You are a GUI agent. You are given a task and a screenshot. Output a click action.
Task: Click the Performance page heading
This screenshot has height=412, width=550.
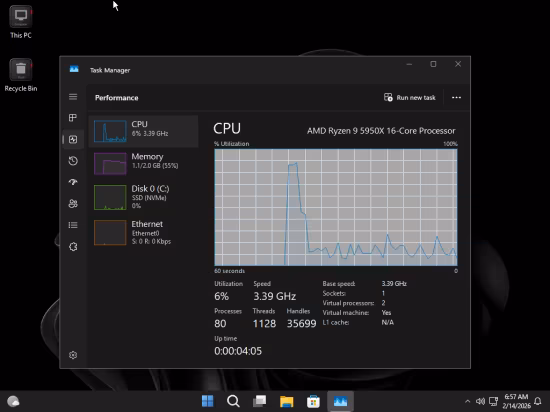pos(116,98)
